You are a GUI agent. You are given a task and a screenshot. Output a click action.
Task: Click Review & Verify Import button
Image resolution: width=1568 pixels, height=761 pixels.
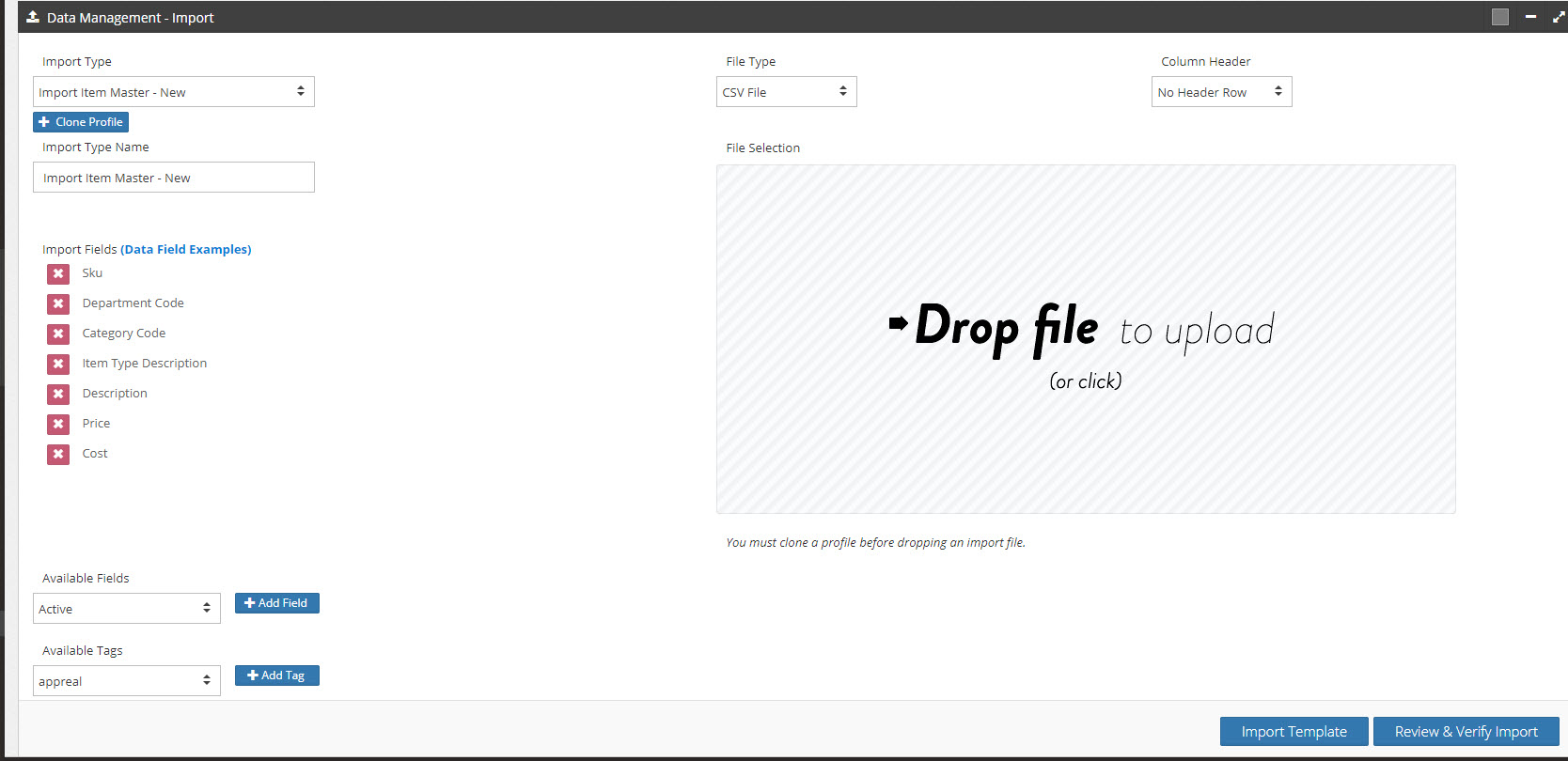(x=1466, y=732)
